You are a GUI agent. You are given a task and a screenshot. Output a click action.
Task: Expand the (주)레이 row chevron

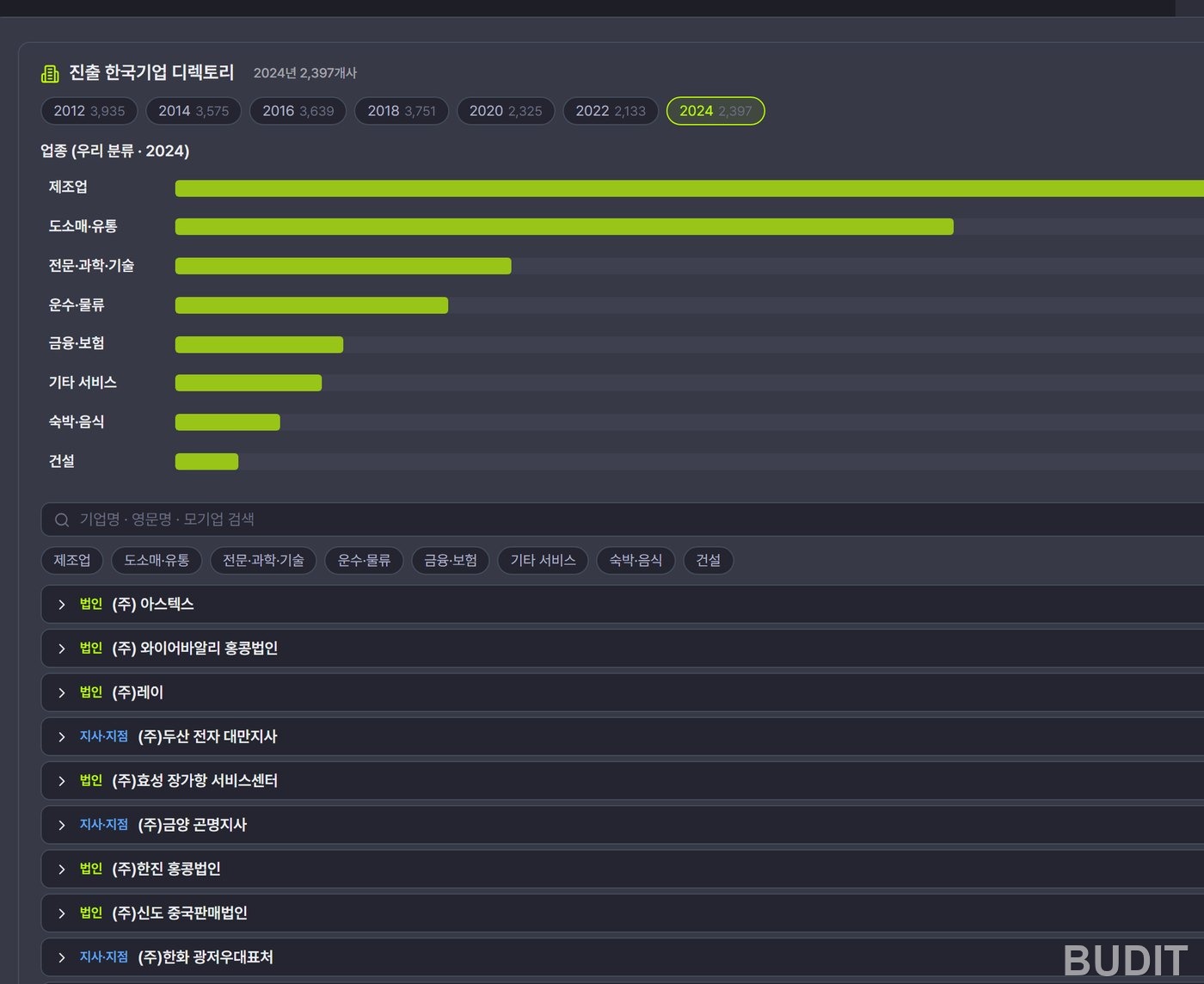click(x=62, y=693)
